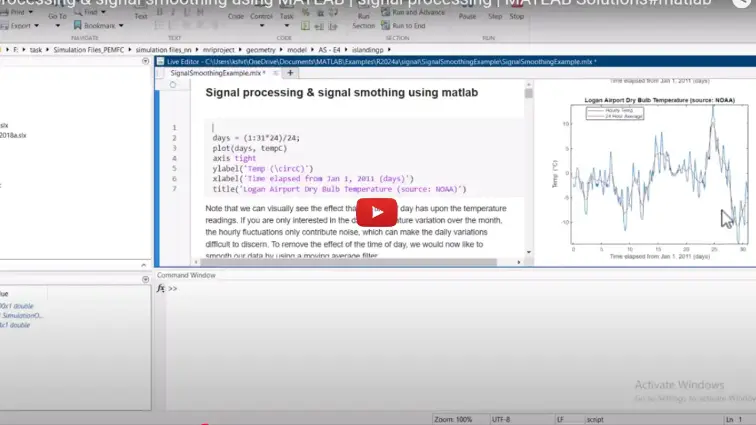This screenshot has height=425, width=756.
Task: Play the YouTube video
Action: [377, 212]
